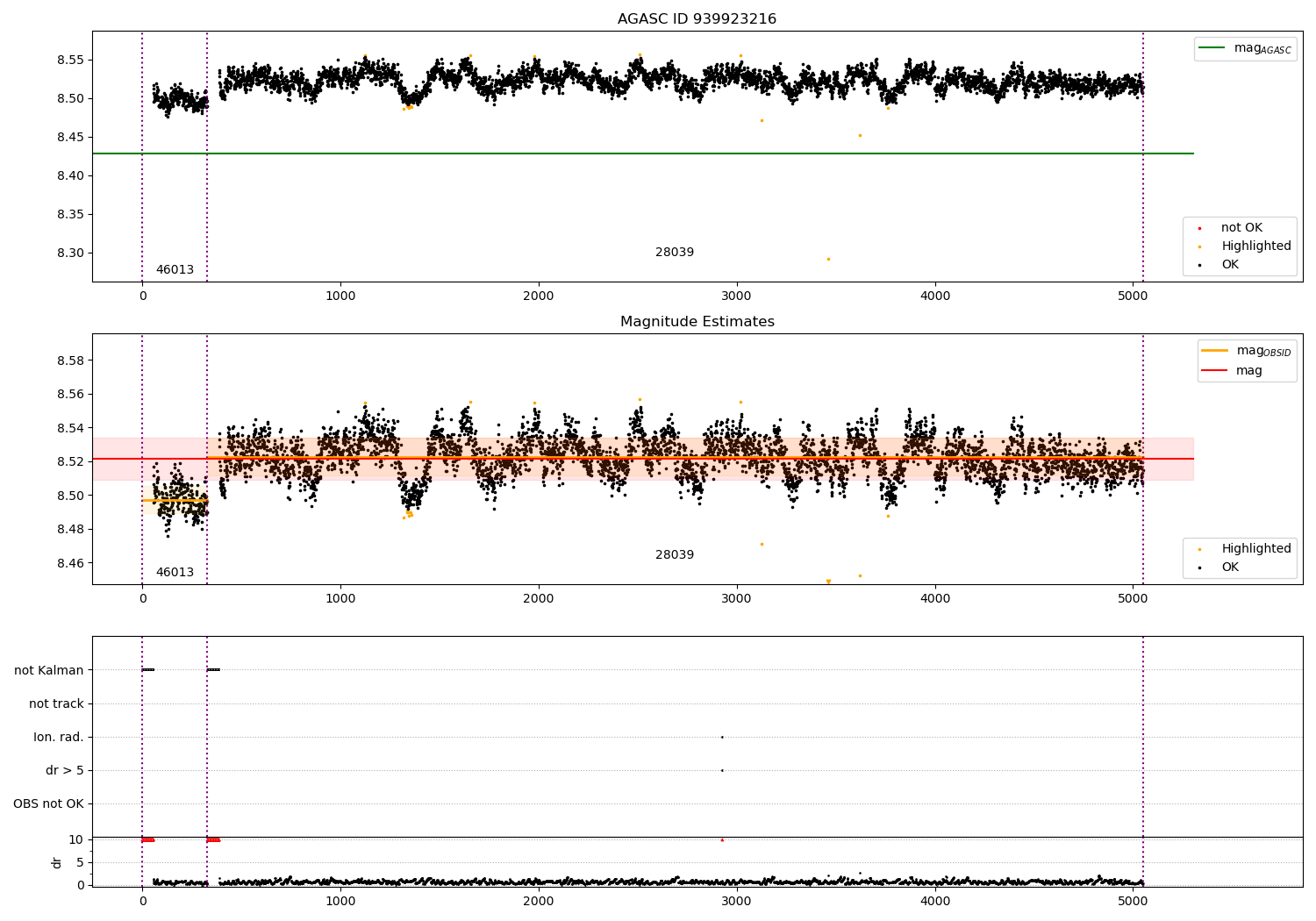Click the 5 tick on the dr axis
Screen dimensions: 1316x921
coord(80,863)
